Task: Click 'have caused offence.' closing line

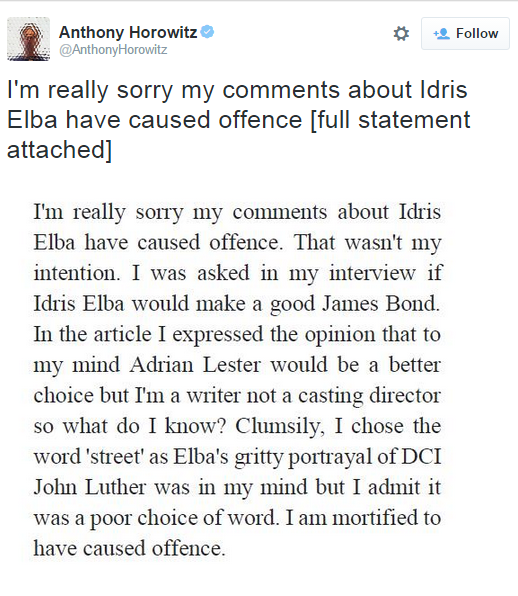Action: (x=129, y=548)
